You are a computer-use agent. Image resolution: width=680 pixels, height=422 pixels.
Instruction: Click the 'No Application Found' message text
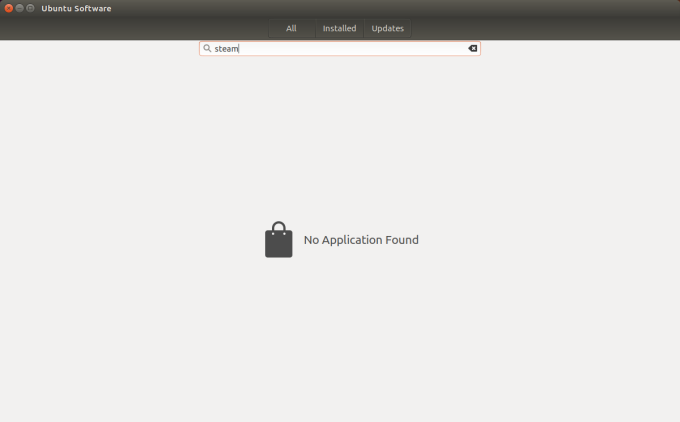click(361, 240)
